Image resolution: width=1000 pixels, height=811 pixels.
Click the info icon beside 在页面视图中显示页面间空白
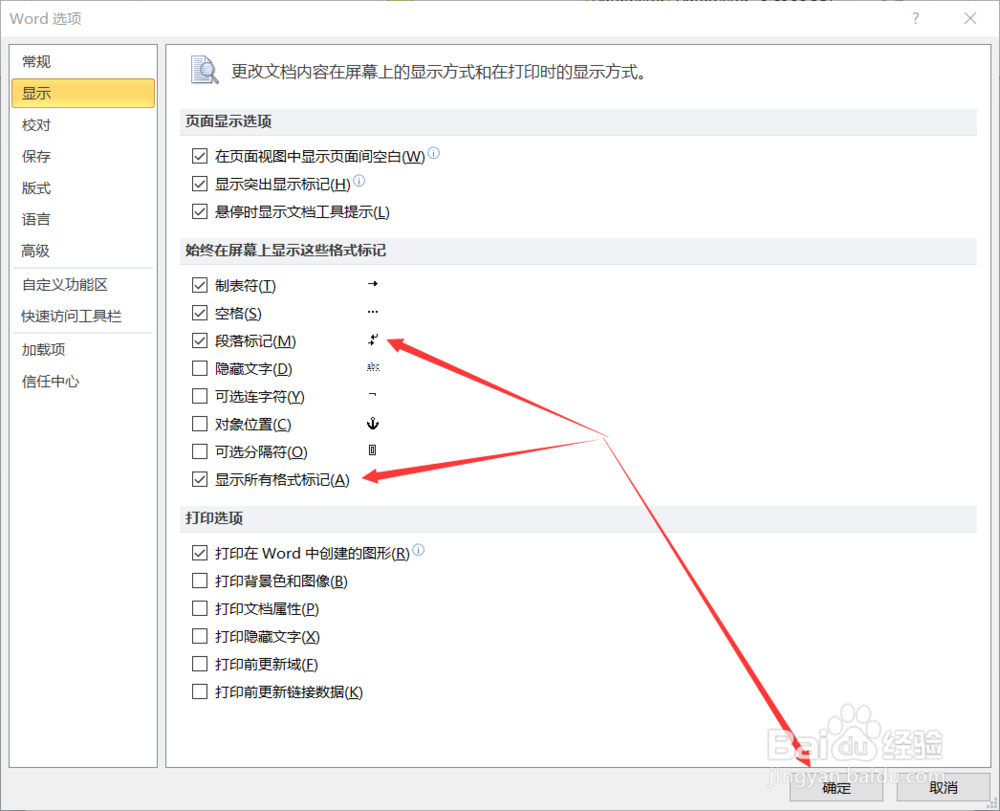435,154
